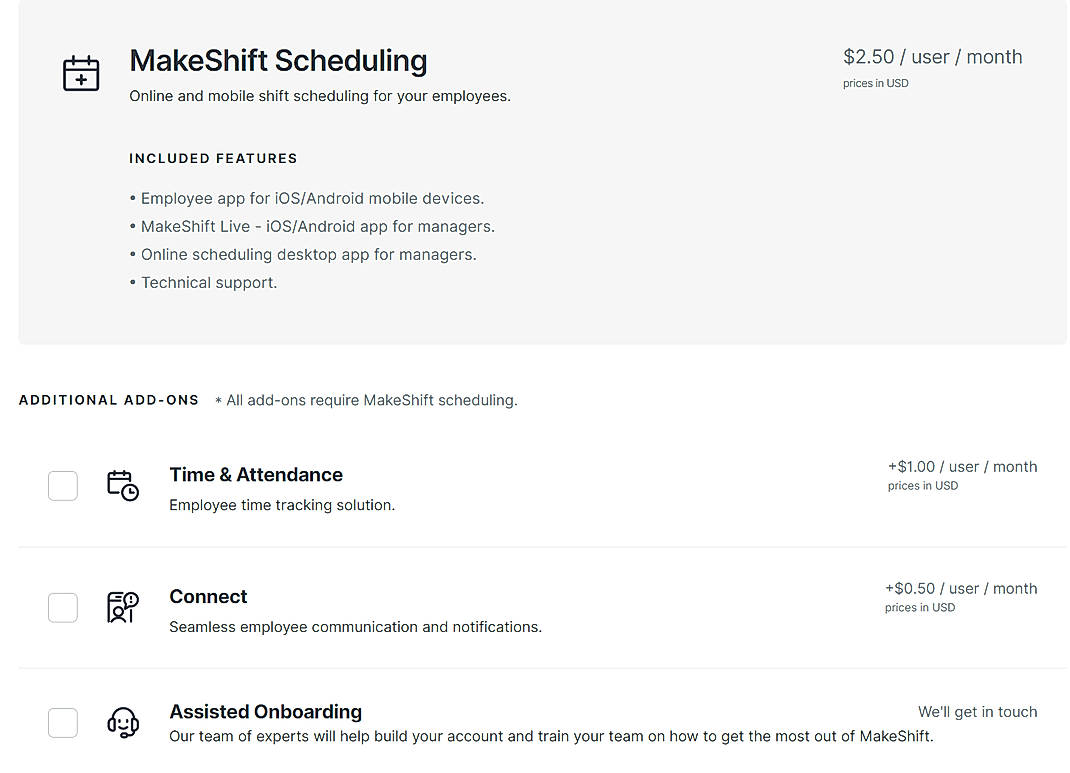Select the $2.50 per user price label
Screen dimensions: 1070x773
[932, 57]
